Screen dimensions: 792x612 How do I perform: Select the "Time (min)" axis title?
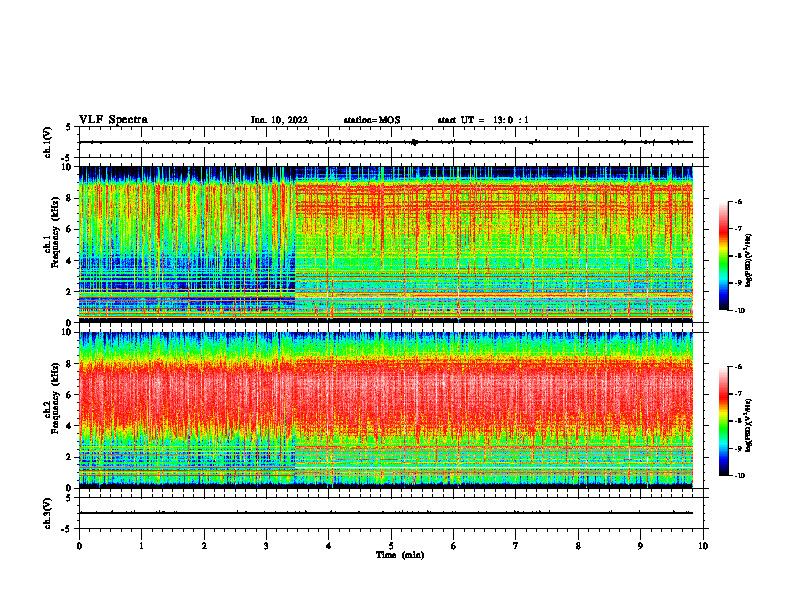(x=400, y=555)
